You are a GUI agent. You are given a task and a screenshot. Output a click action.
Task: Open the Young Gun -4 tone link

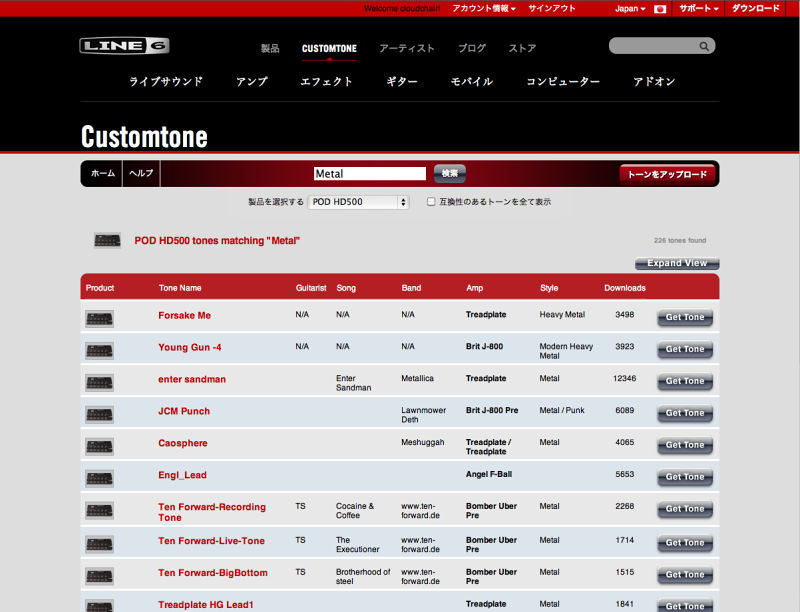click(x=190, y=347)
